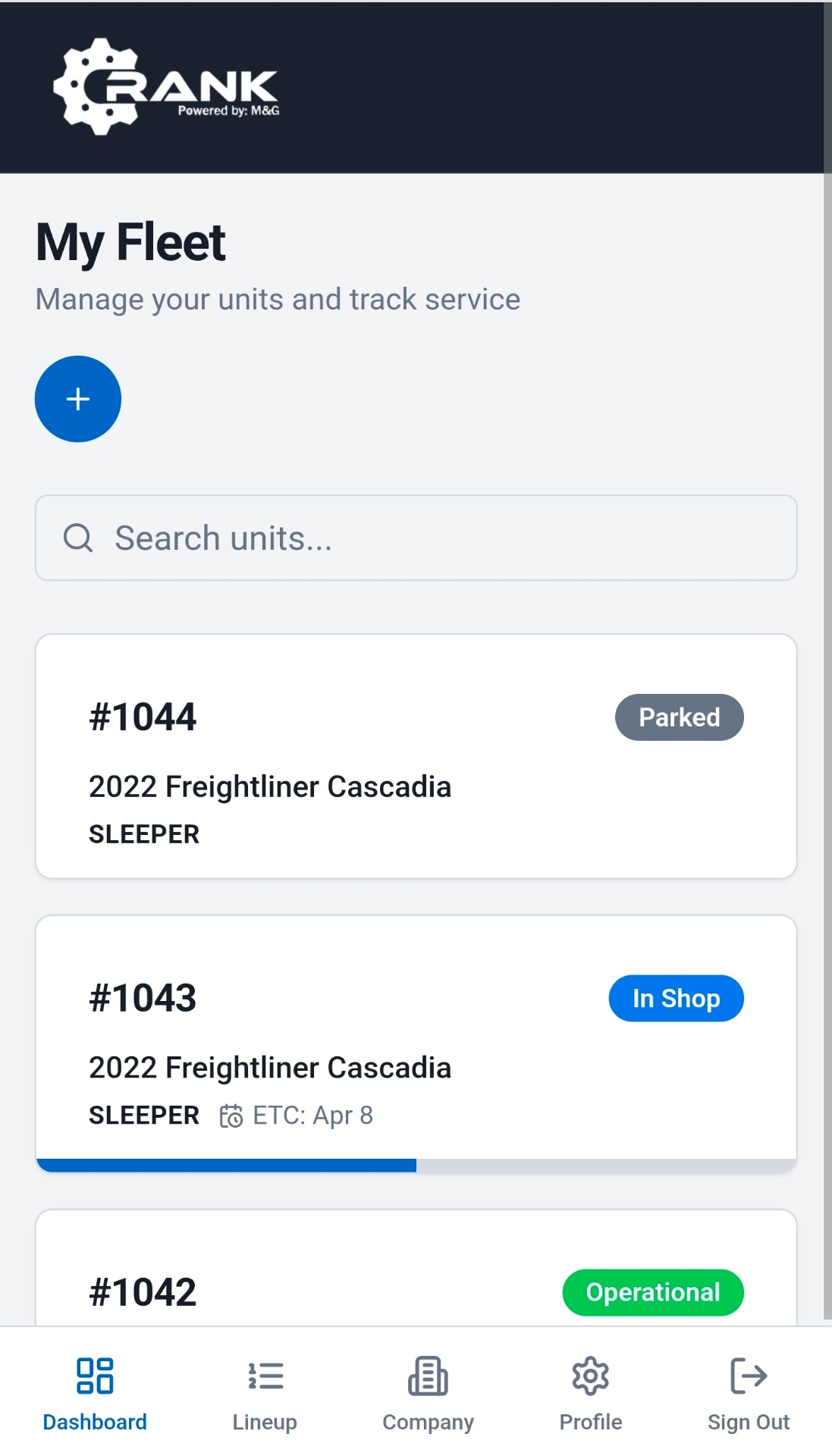The image size is (832, 1456).
Task: Click the magnifier icon in search bar
Action: (77, 538)
